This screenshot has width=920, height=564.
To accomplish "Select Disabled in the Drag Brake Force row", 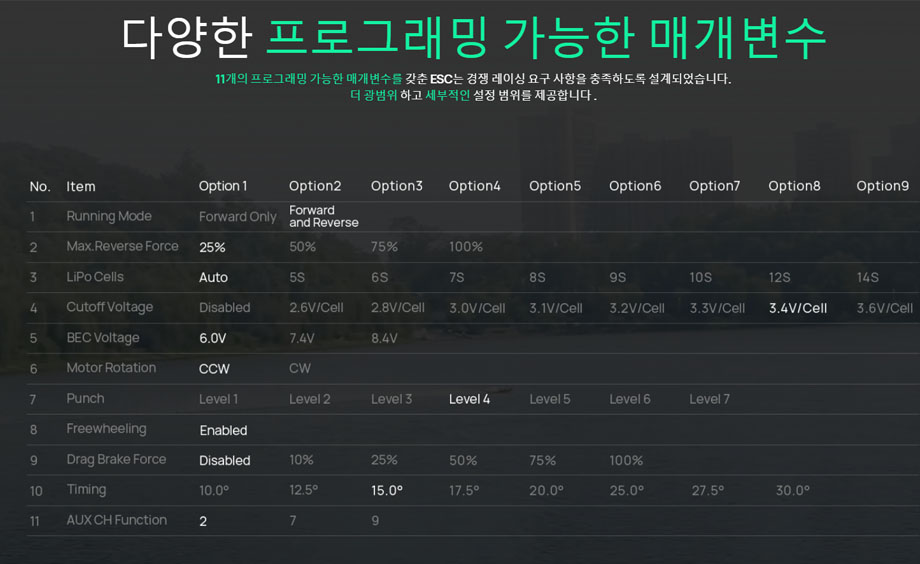I will 225,460.
